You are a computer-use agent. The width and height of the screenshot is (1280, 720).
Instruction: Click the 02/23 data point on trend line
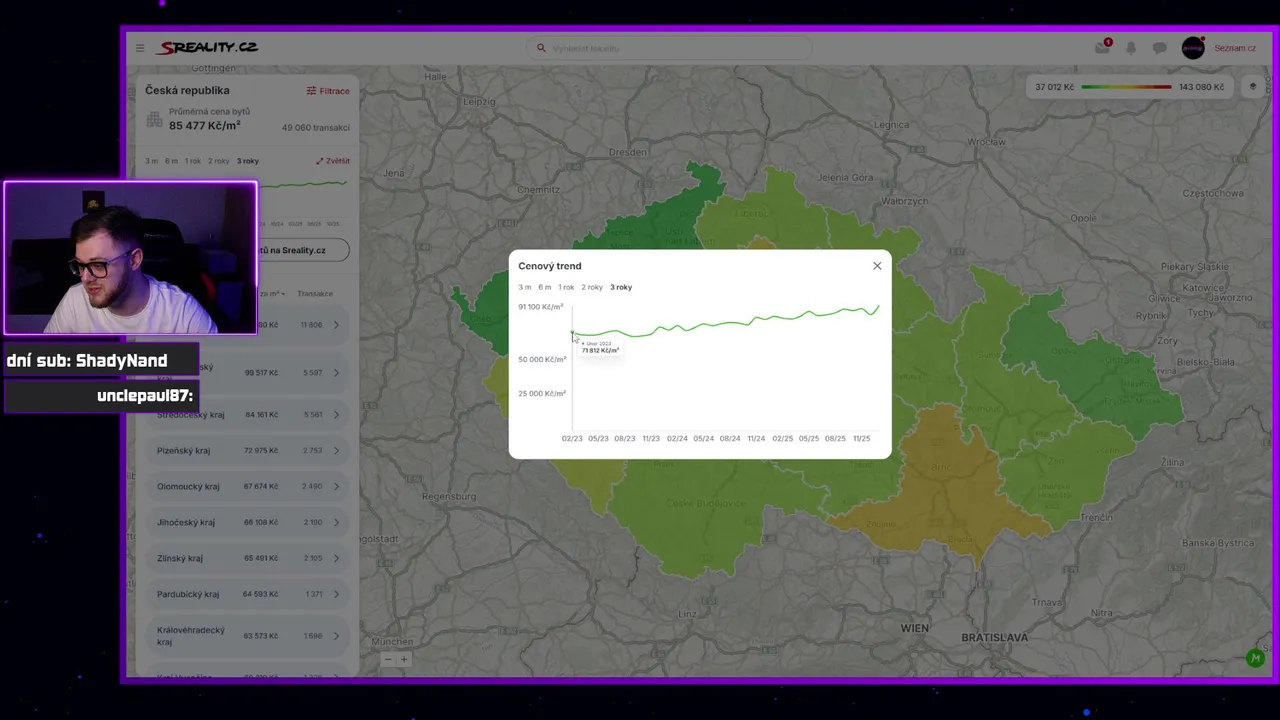(x=572, y=333)
